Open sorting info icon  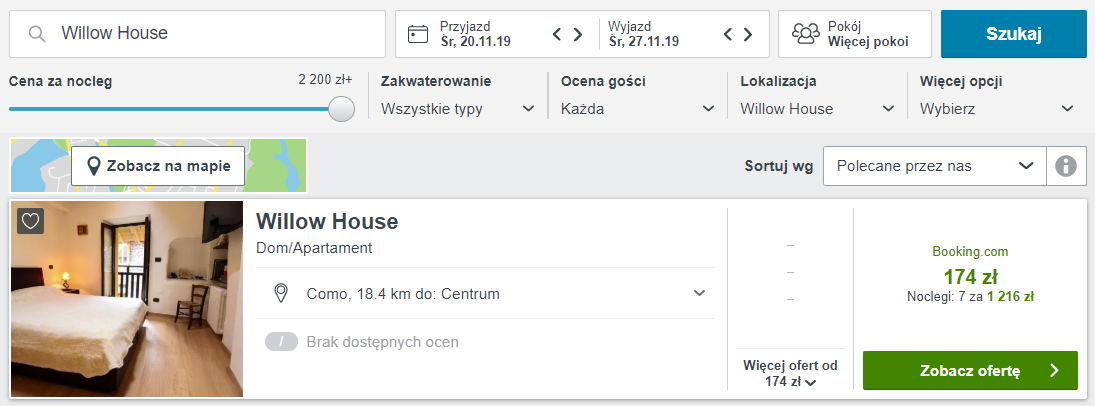click(1066, 166)
